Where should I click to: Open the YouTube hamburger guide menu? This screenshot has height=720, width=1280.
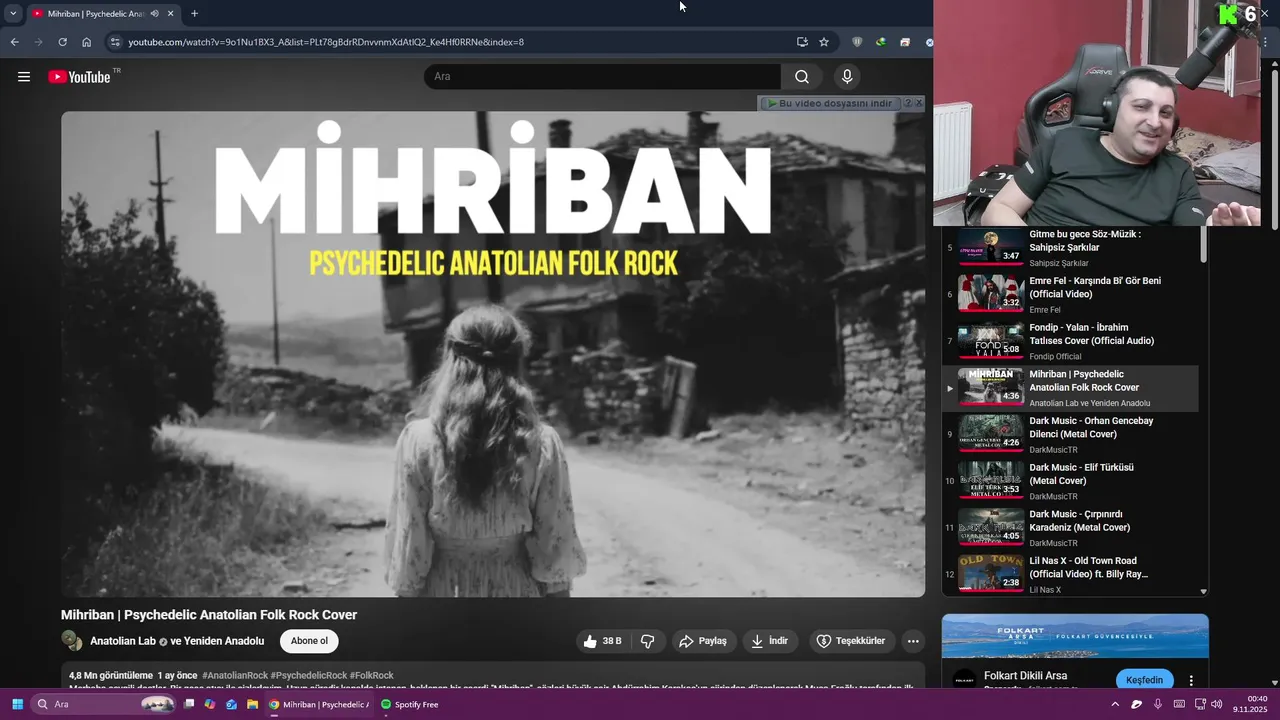(x=24, y=77)
